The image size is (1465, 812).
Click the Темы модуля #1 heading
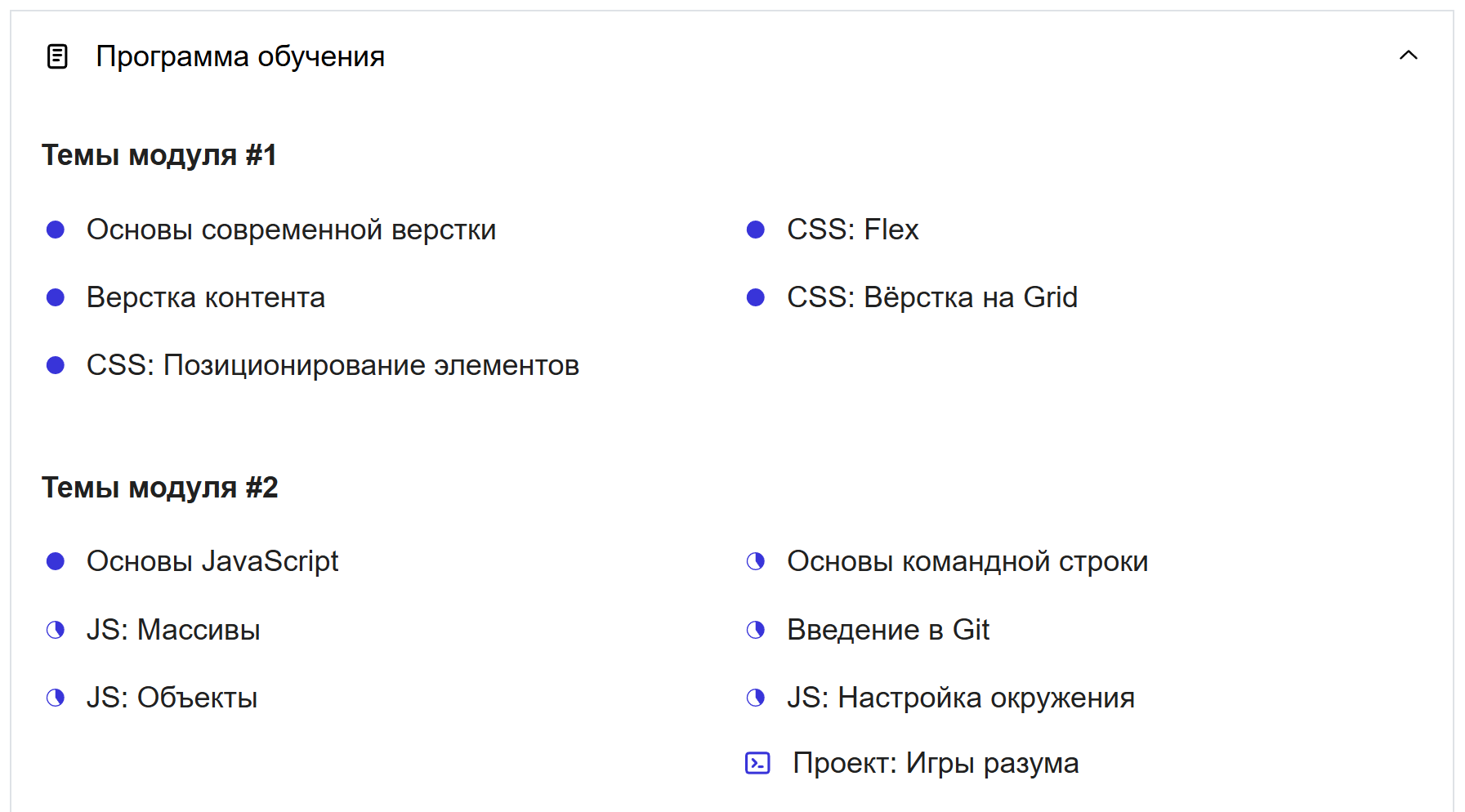159,155
